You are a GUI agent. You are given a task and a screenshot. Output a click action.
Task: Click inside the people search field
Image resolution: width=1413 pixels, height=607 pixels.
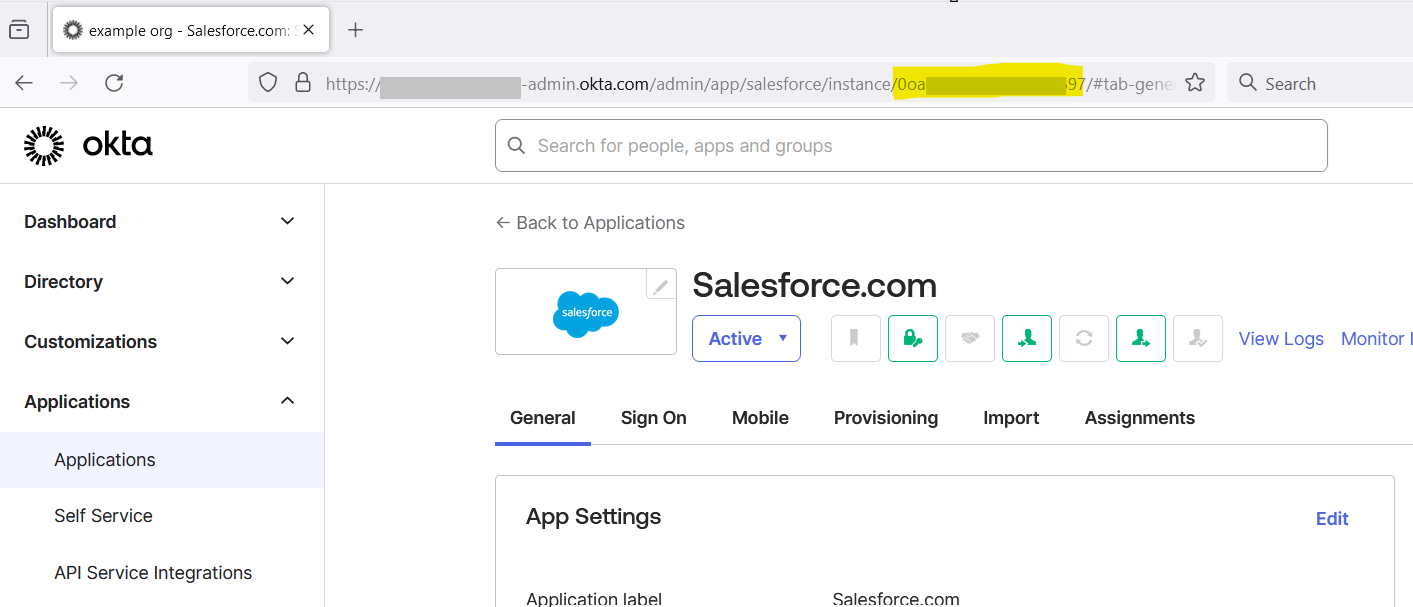[x=910, y=145]
